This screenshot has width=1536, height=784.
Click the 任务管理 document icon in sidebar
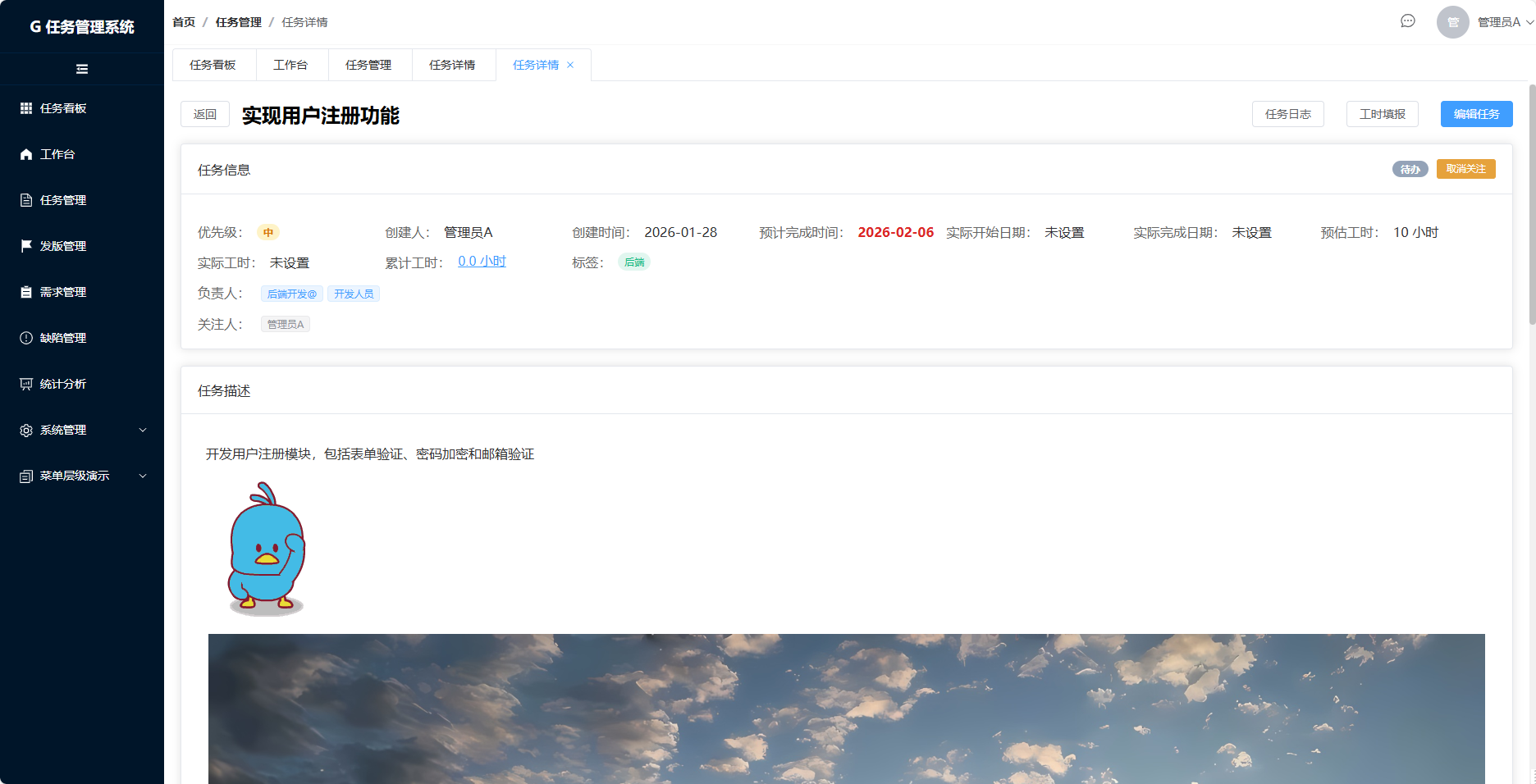click(x=26, y=200)
